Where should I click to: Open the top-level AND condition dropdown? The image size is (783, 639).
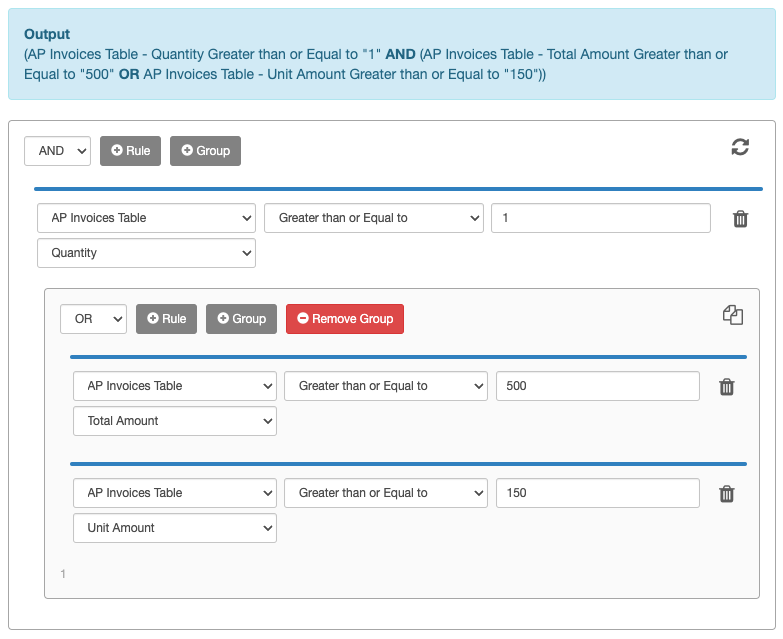(57, 151)
